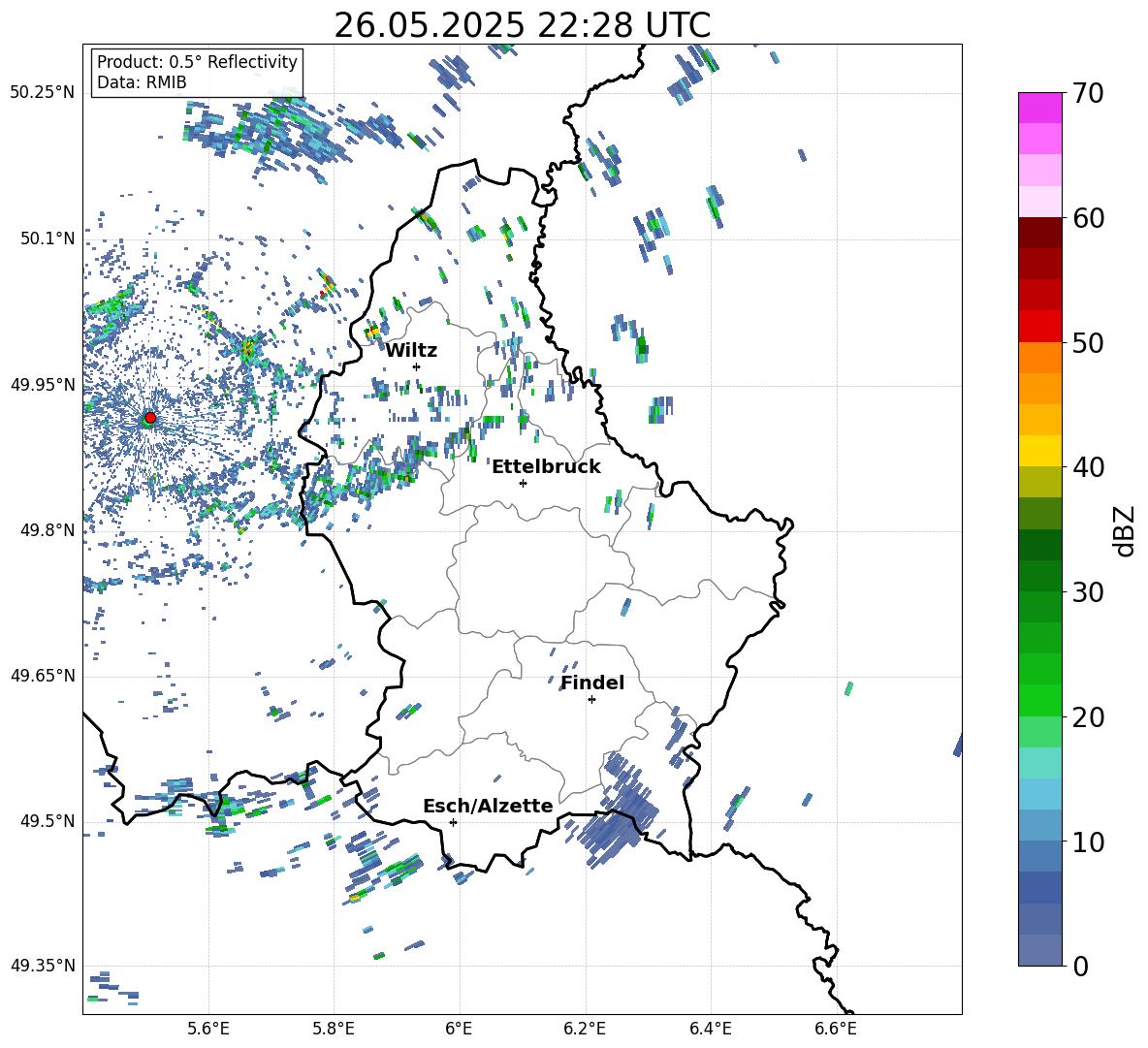Image resolution: width=1148 pixels, height=1048 pixels.
Task: Click the 0 tick on colorbar
Action: [1079, 966]
